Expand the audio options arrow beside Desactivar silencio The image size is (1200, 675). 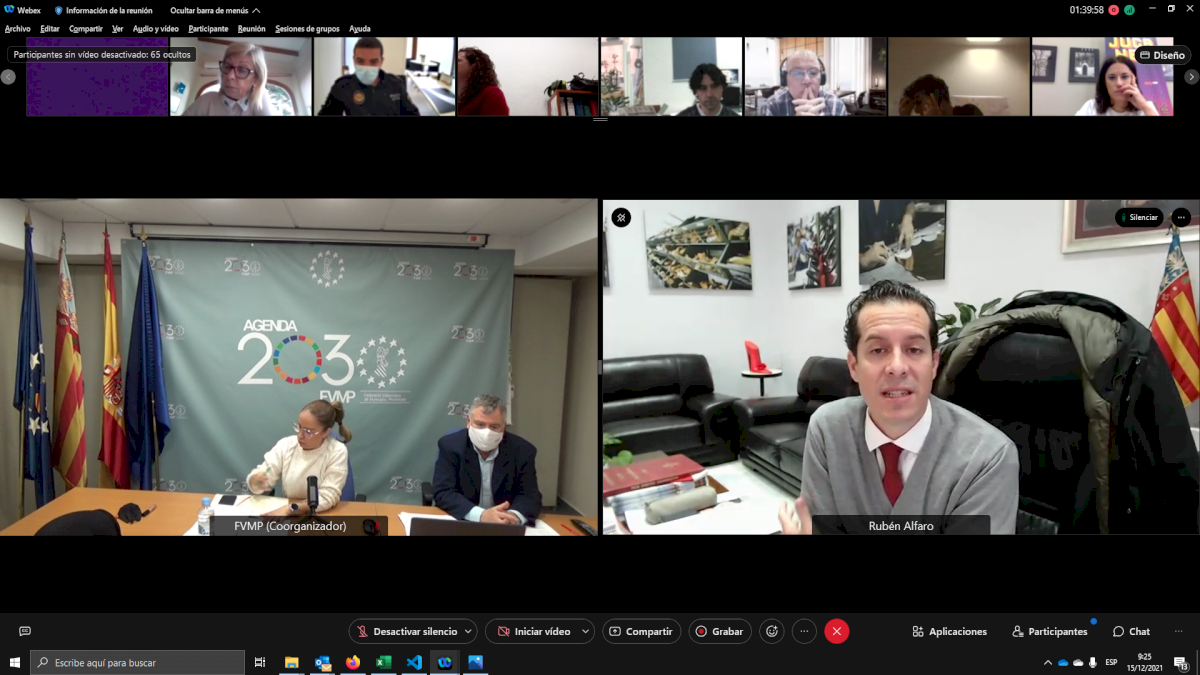[x=468, y=631]
